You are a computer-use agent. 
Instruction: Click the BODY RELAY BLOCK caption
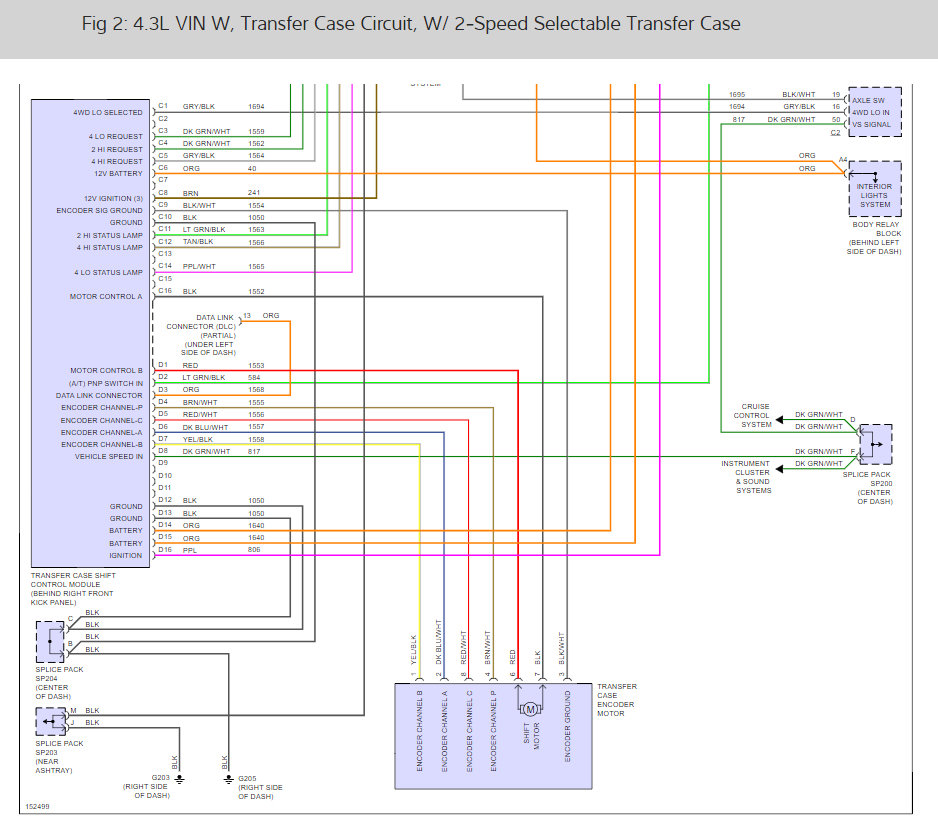874,238
